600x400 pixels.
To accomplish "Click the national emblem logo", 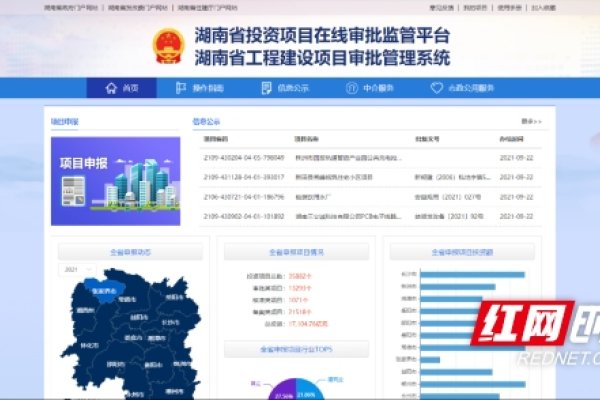I will (169, 46).
